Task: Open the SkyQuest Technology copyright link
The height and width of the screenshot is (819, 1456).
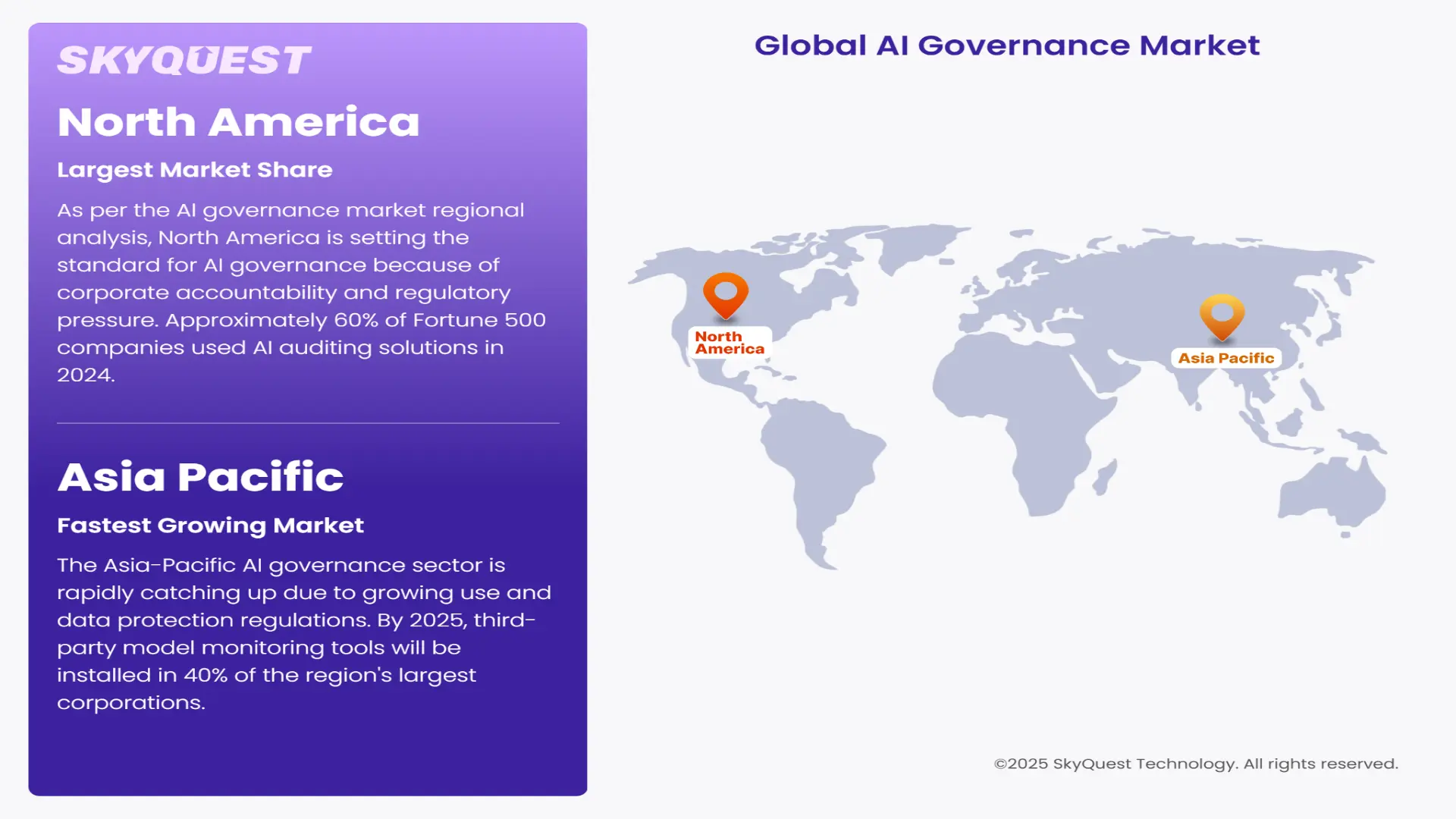Action: click(x=1194, y=764)
